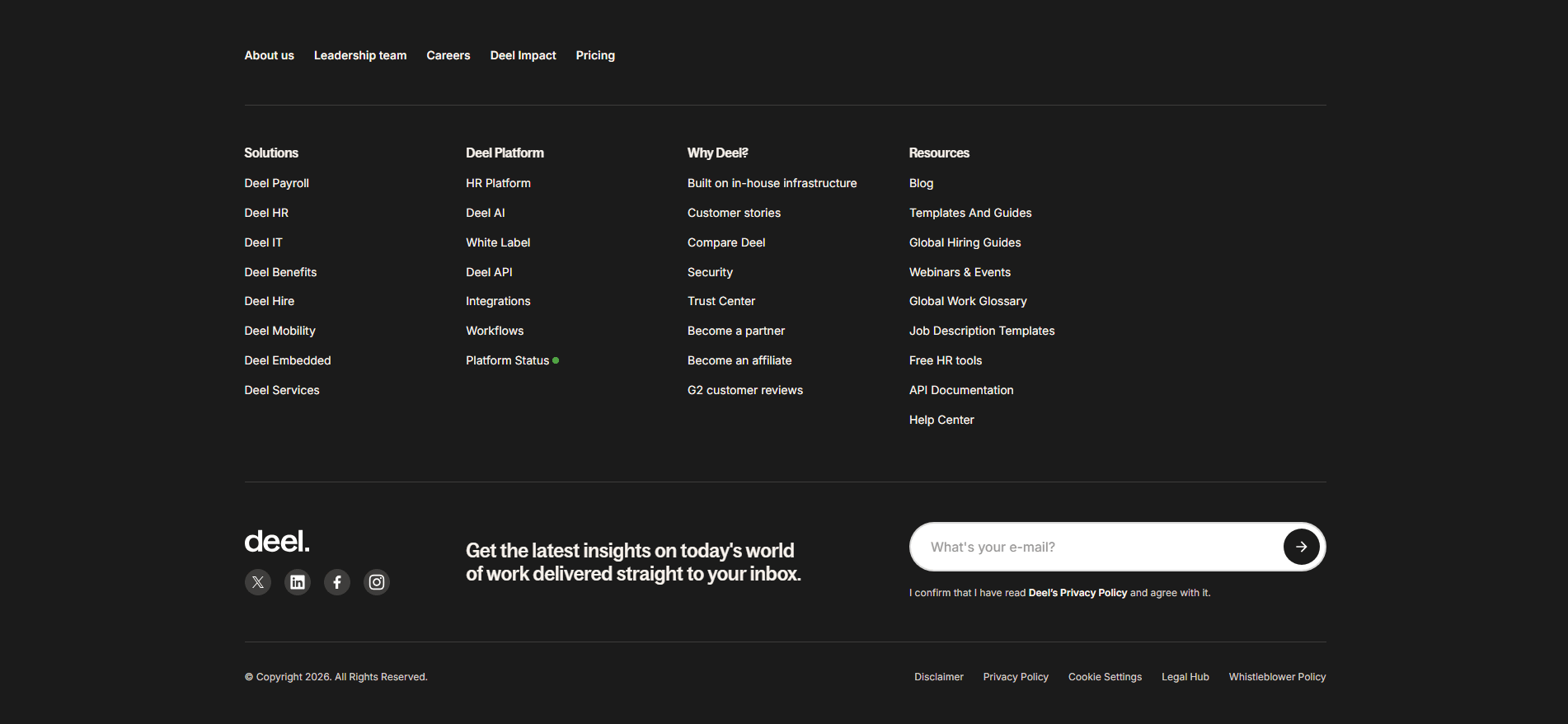Image resolution: width=1568 pixels, height=724 pixels.
Task: Submit email with the arrow button
Action: coord(1301,547)
